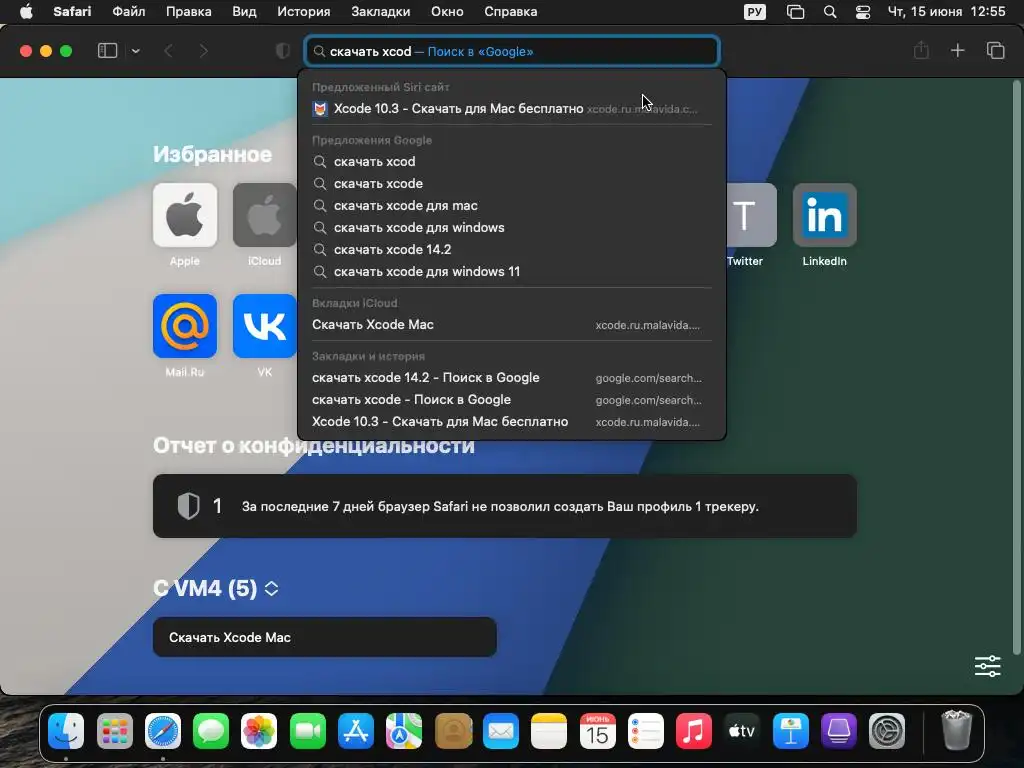1024x768 pixels.
Task: Open the Файл menu
Action: pos(129,12)
